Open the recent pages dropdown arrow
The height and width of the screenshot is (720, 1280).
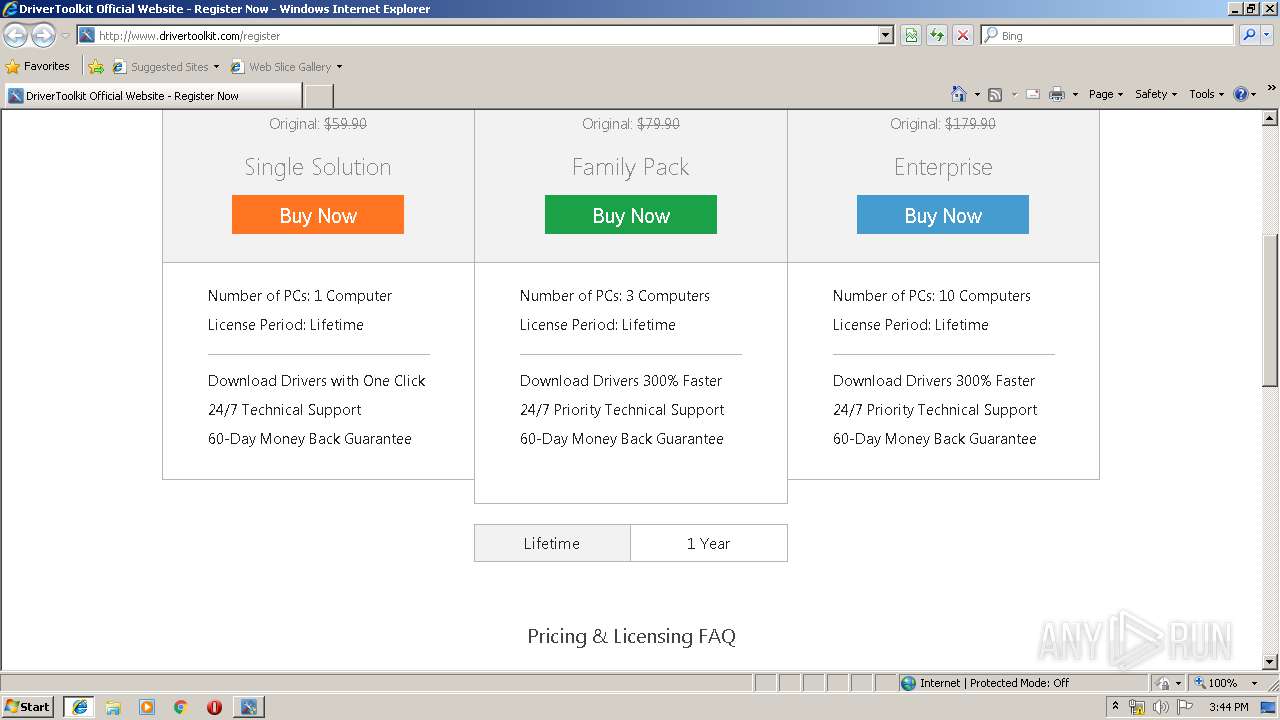[65, 36]
